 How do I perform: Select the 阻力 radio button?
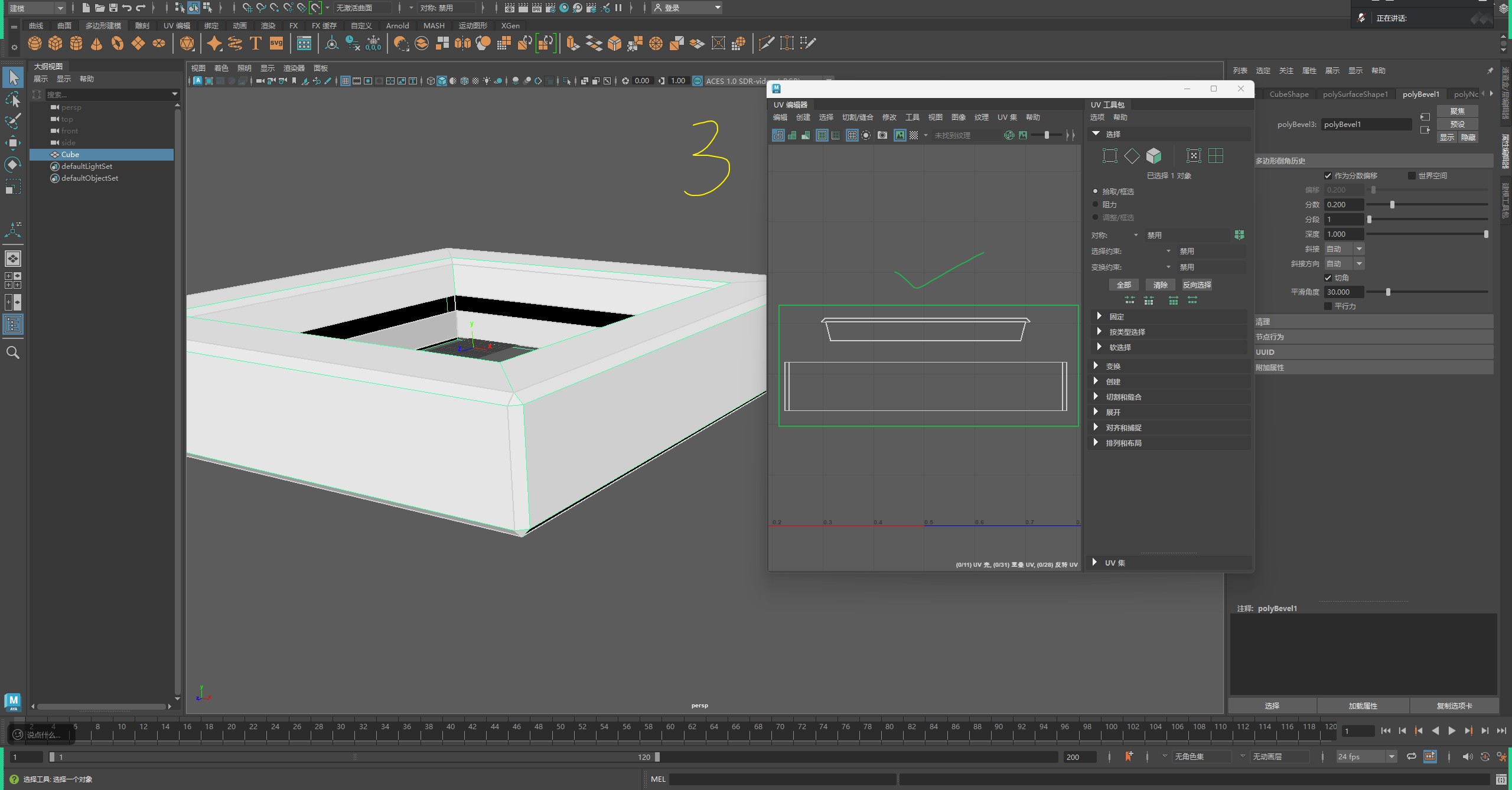tap(1096, 205)
